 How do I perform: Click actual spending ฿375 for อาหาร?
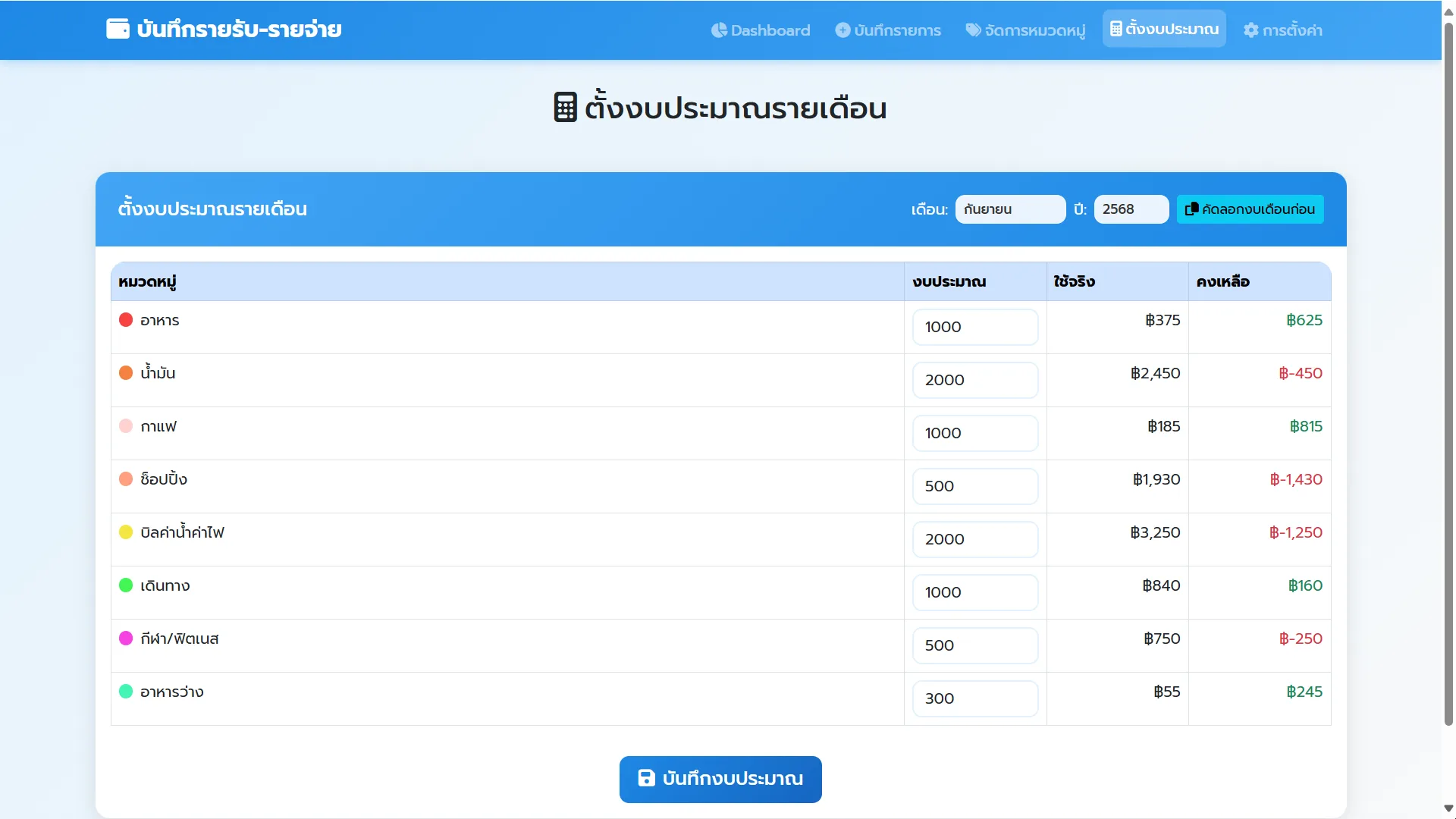coord(1163,320)
